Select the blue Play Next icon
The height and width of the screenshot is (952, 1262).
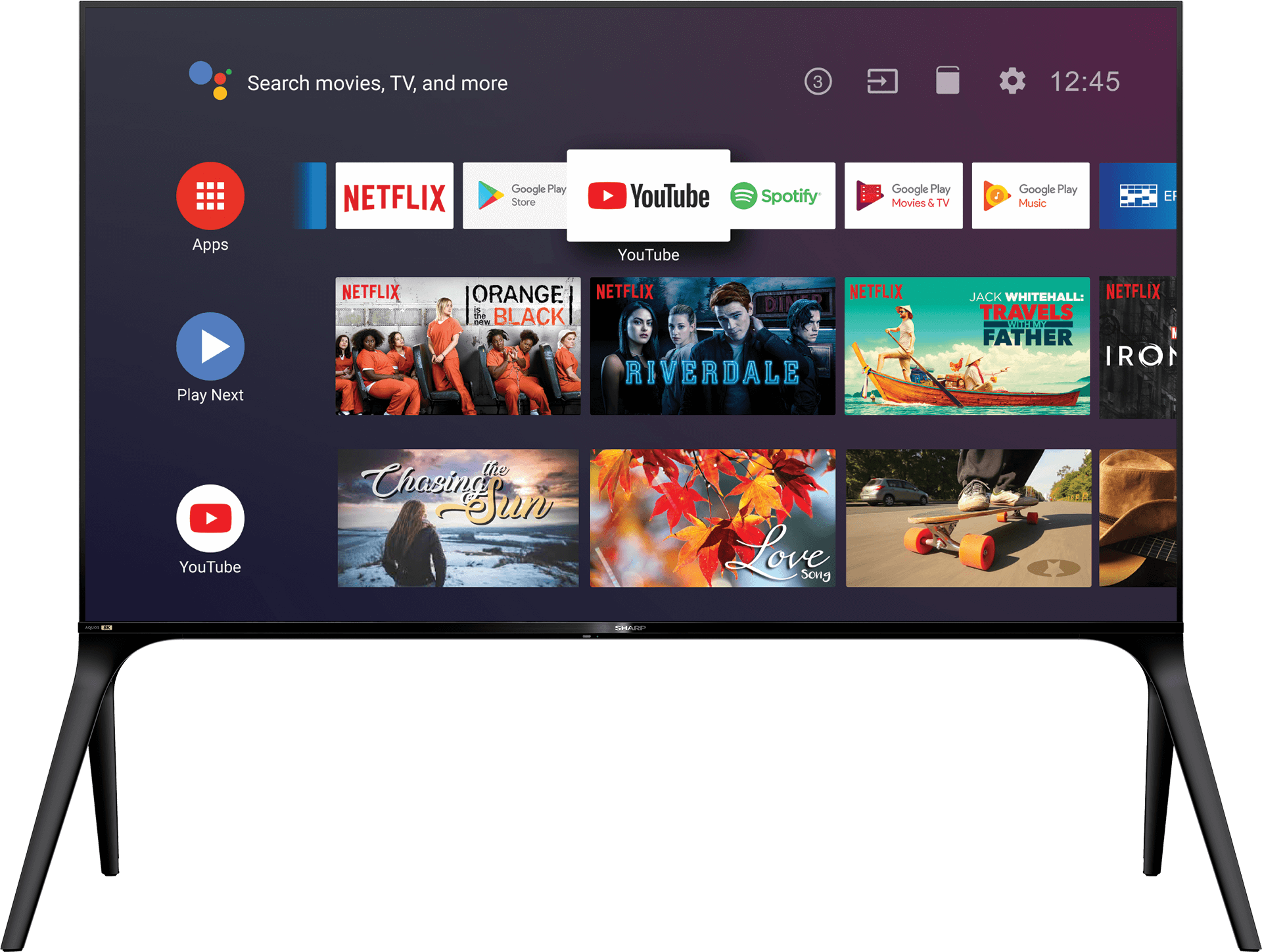point(210,346)
